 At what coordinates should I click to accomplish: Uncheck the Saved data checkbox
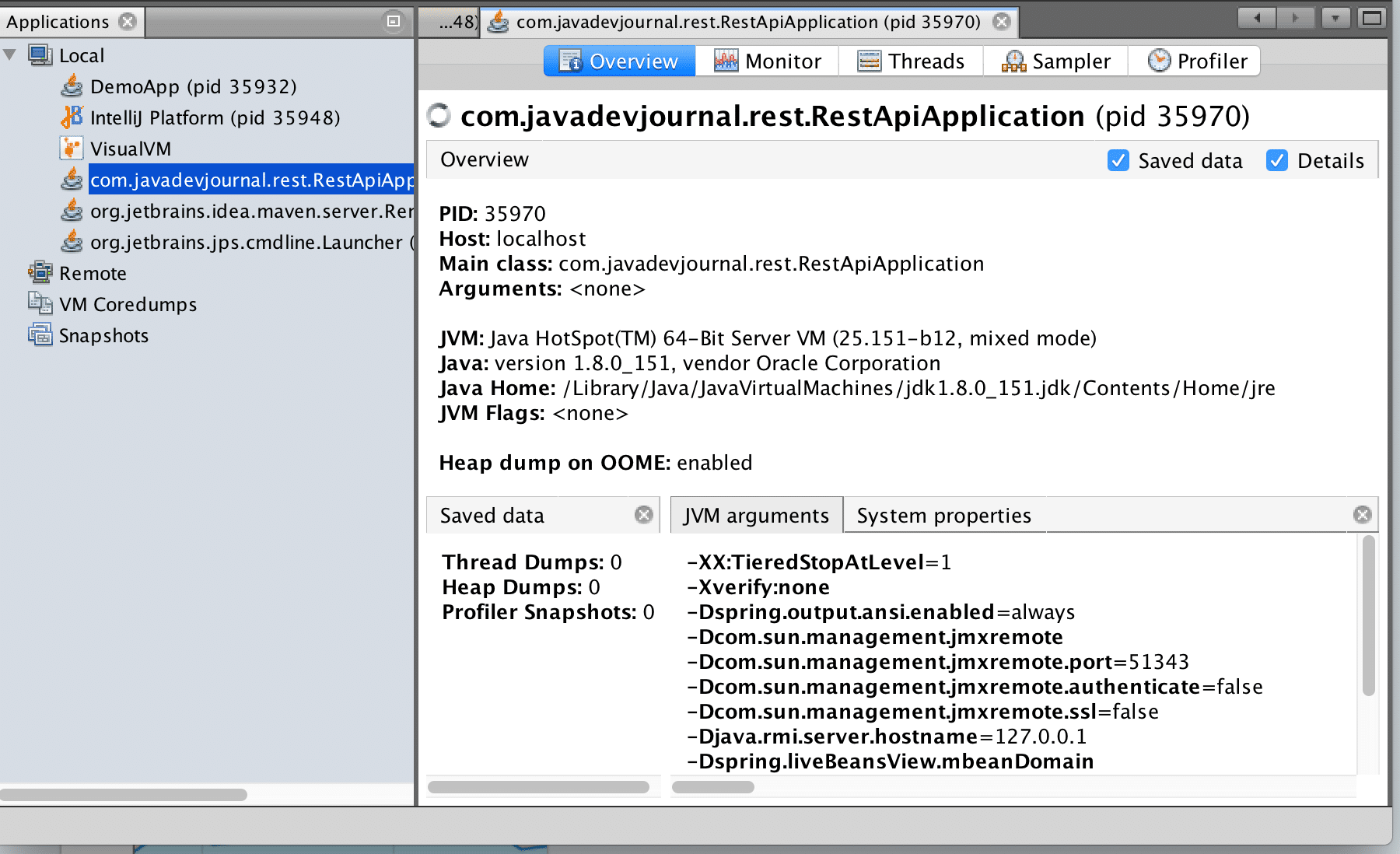coord(1118,161)
